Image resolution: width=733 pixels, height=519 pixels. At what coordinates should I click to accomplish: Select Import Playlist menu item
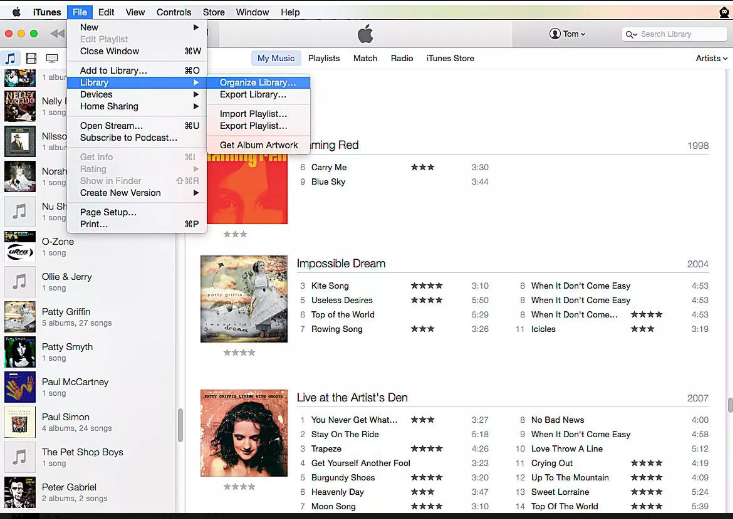[x=258, y=114]
